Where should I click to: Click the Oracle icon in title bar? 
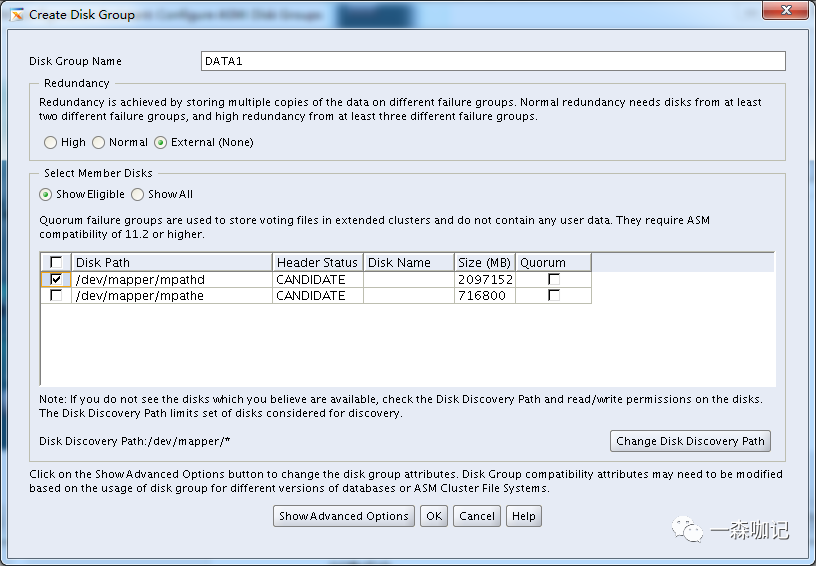tap(17, 15)
